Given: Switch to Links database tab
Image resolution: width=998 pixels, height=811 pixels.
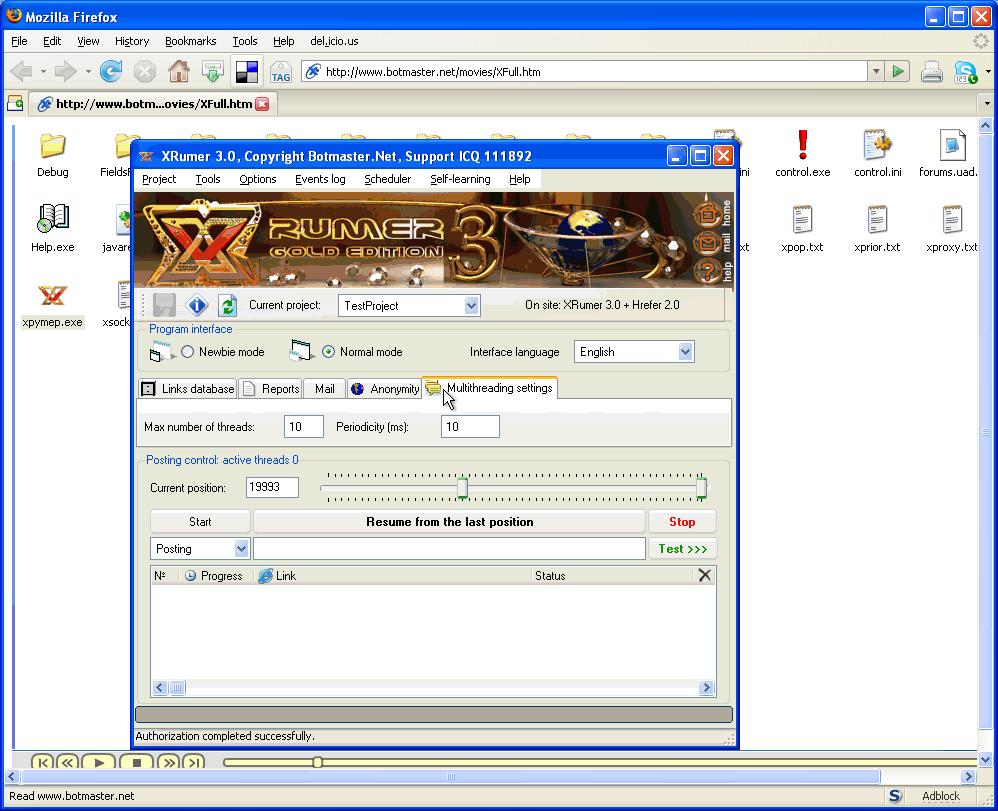Looking at the screenshot, I should tap(188, 389).
